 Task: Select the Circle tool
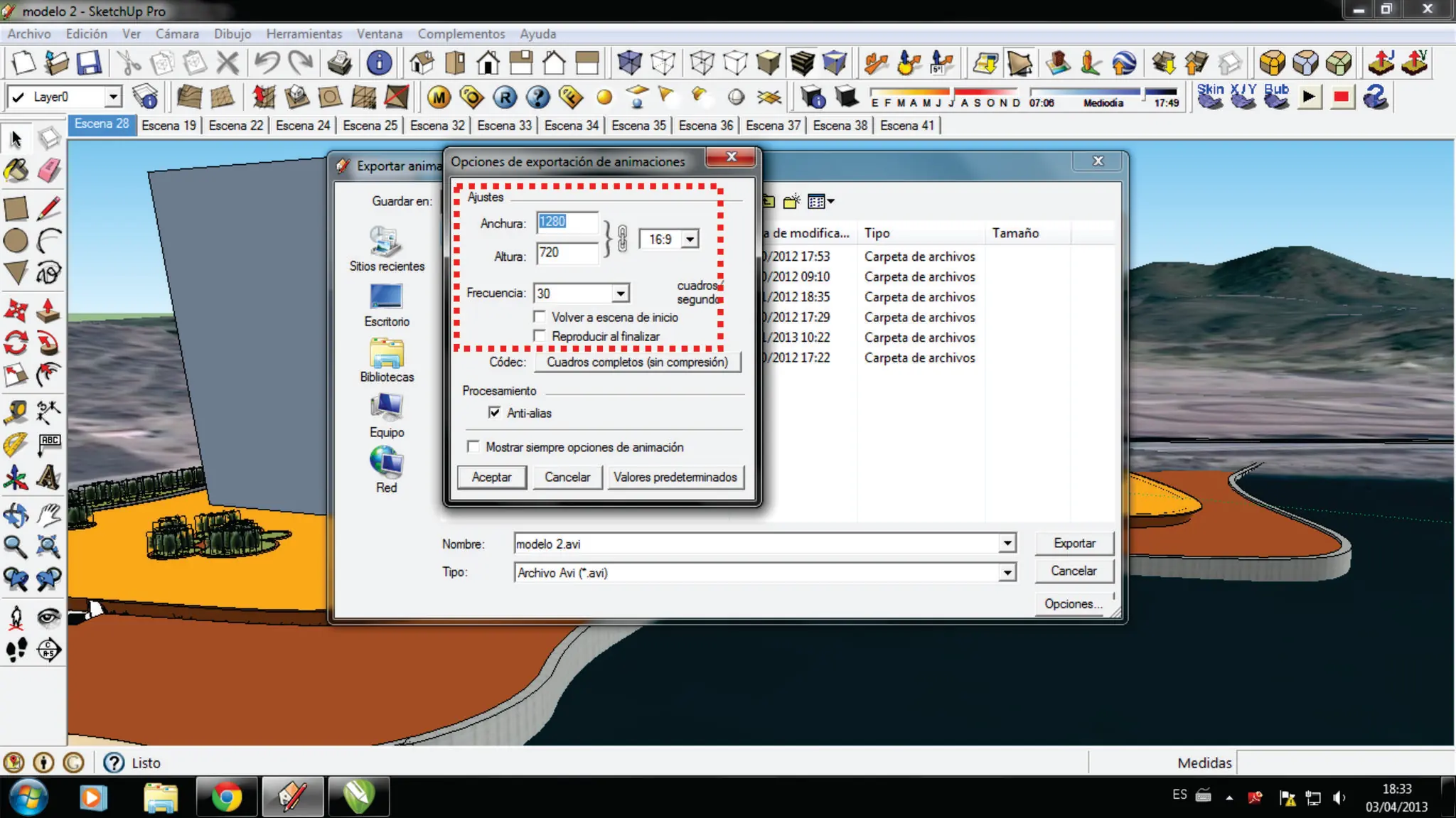coord(16,241)
